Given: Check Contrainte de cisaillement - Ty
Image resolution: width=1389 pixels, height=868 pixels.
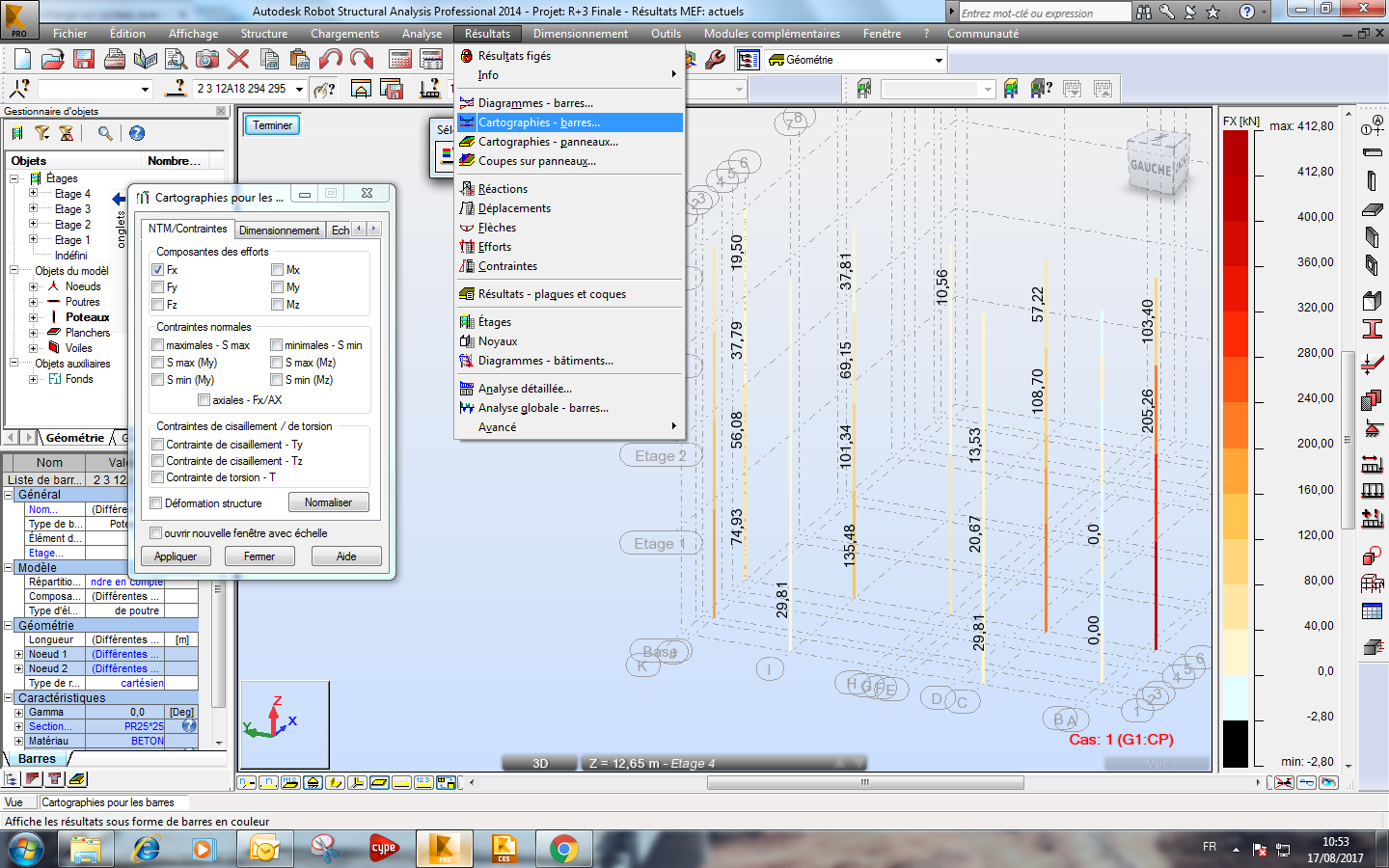Looking at the screenshot, I should [157, 445].
